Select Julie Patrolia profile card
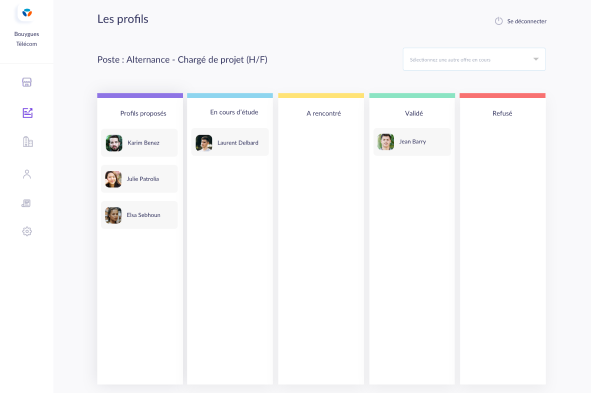The height and width of the screenshot is (393, 591). click(x=139, y=179)
